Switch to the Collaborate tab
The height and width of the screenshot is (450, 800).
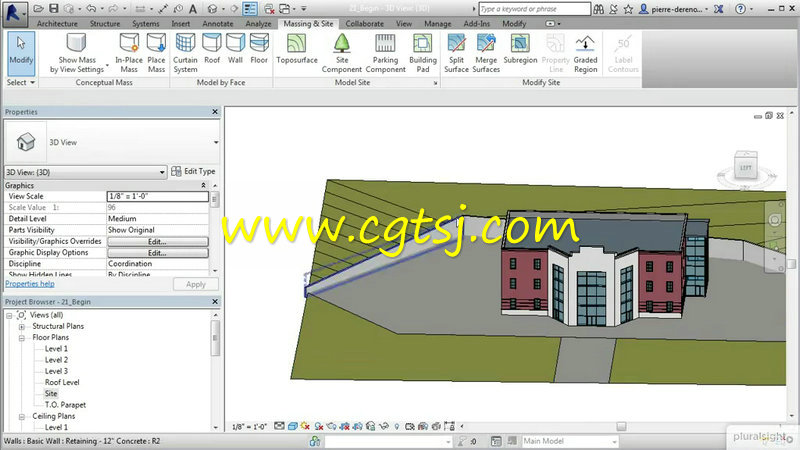[x=364, y=23]
